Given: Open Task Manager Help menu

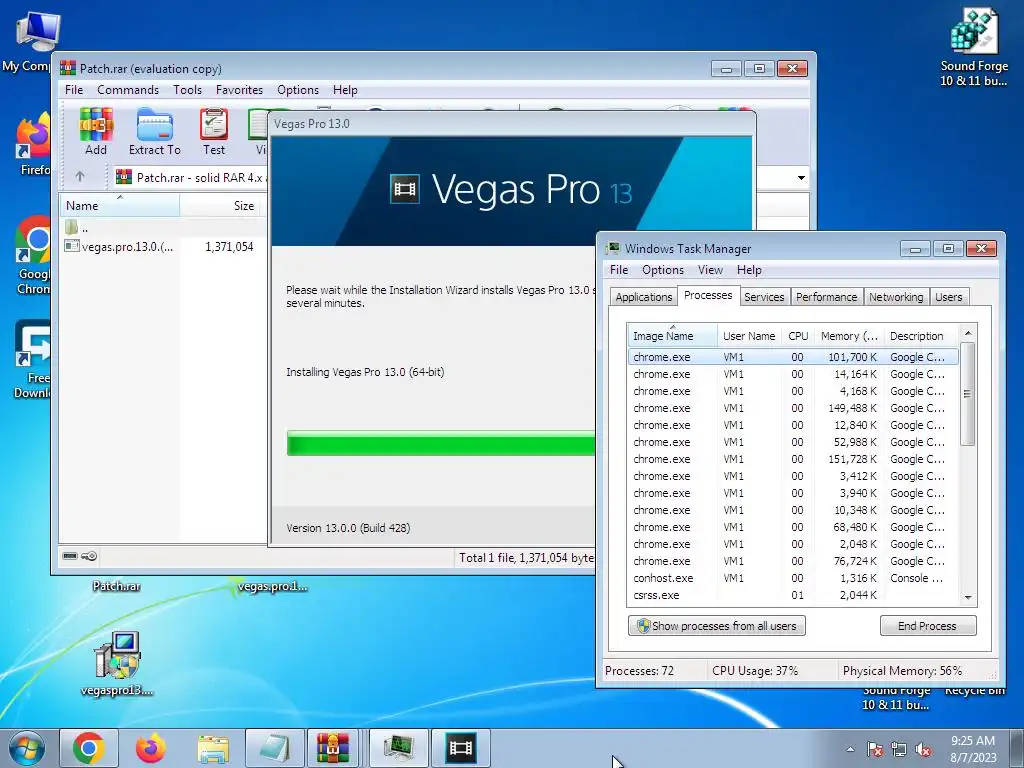Looking at the screenshot, I should (x=749, y=270).
